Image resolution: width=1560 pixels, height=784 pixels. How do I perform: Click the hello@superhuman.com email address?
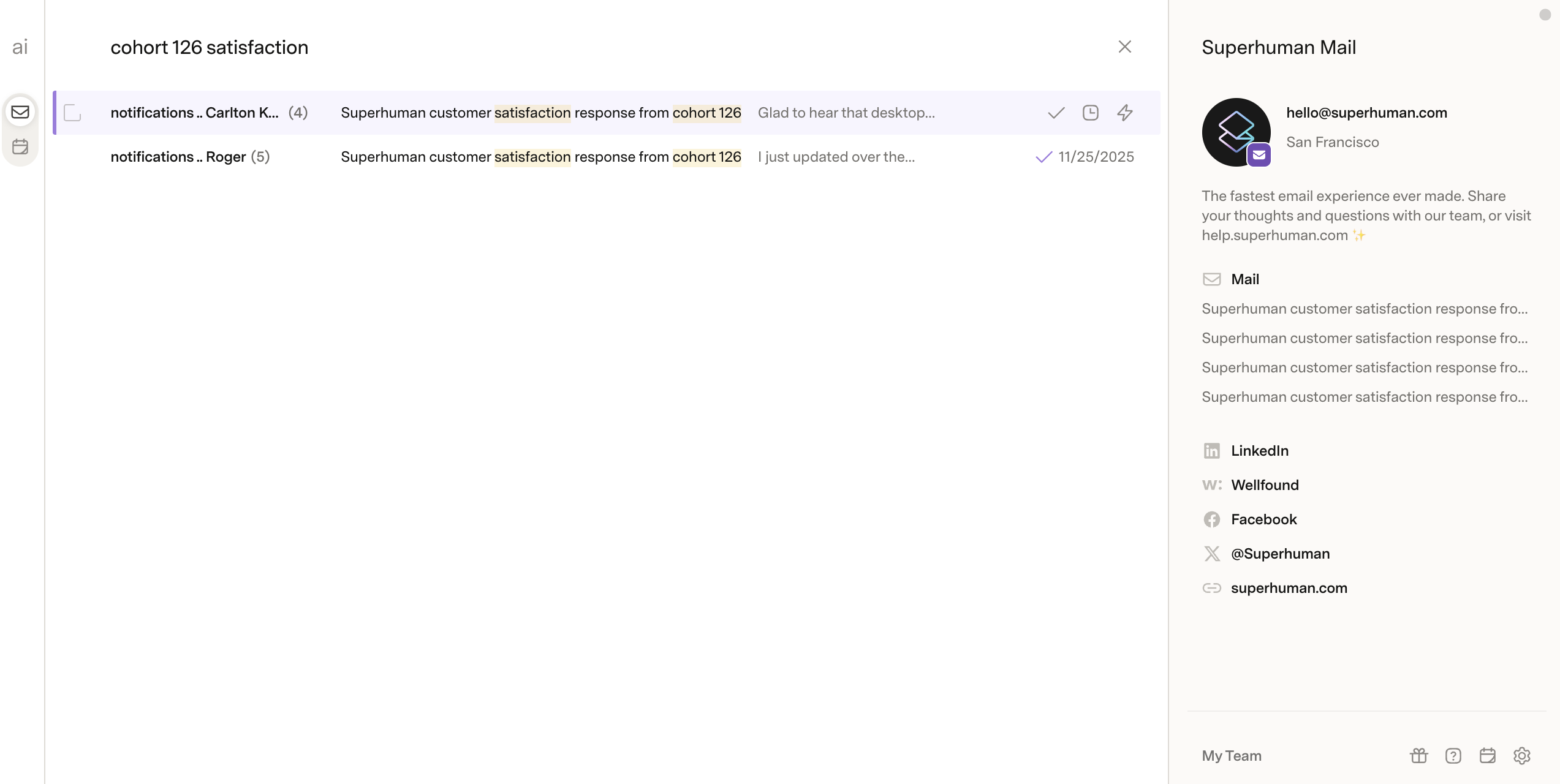pyautogui.click(x=1366, y=113)
